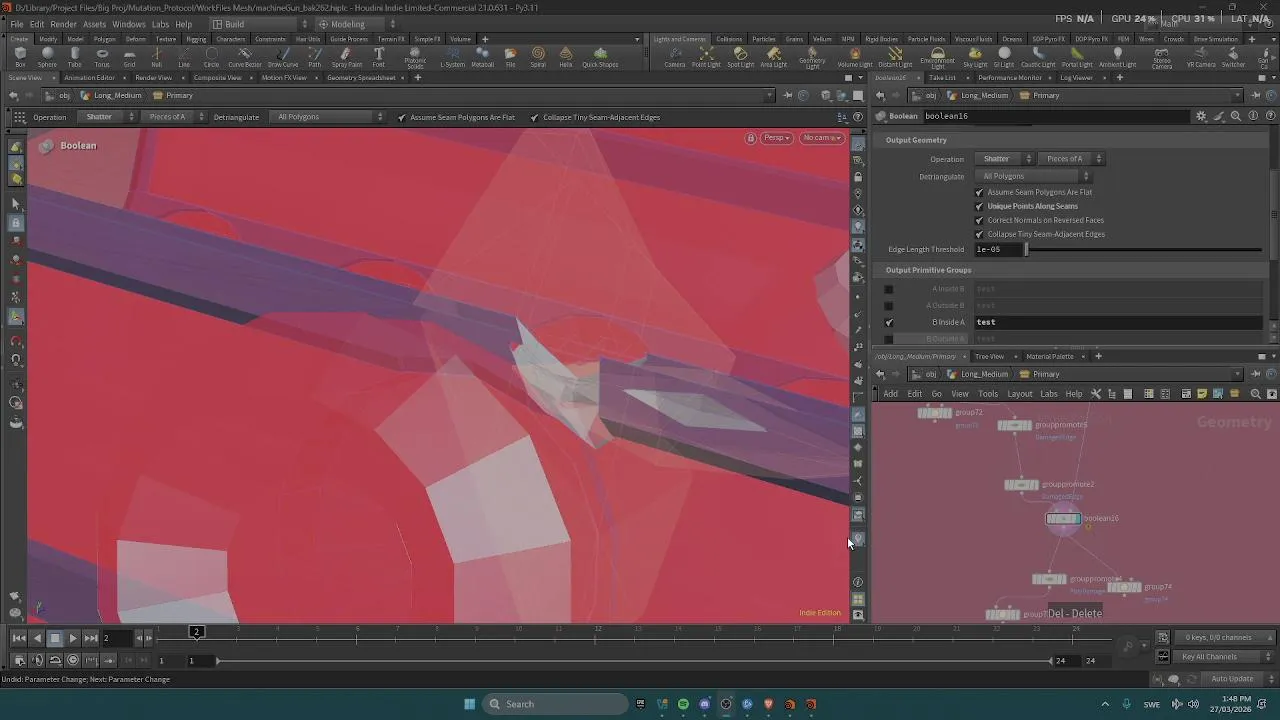Viewport: 1280px width, 720px height.
Task: Select the Spiral shelf tool
Action: 538,57
